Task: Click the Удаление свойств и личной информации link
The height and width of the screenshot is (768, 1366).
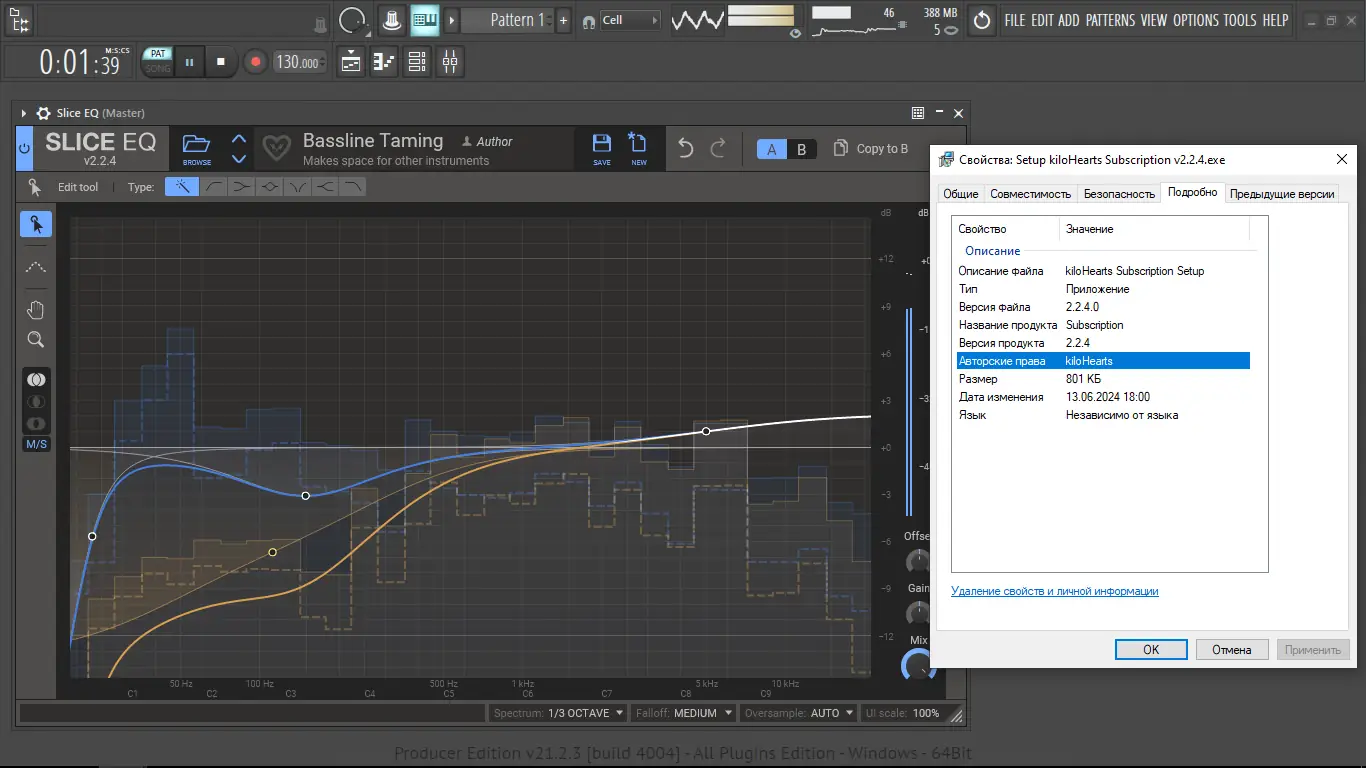Action: point(1054,591)
